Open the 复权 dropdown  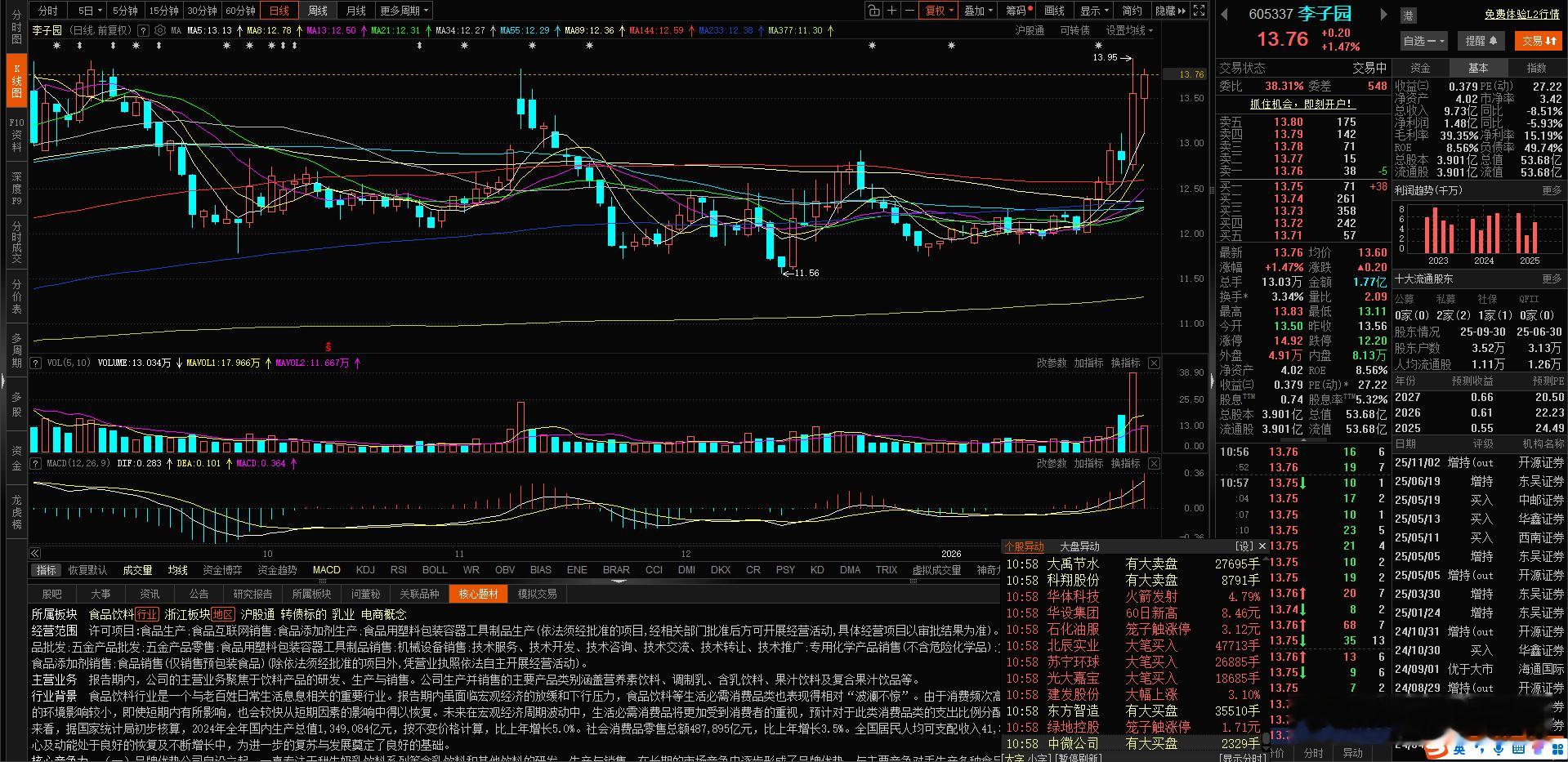(940, 11)
